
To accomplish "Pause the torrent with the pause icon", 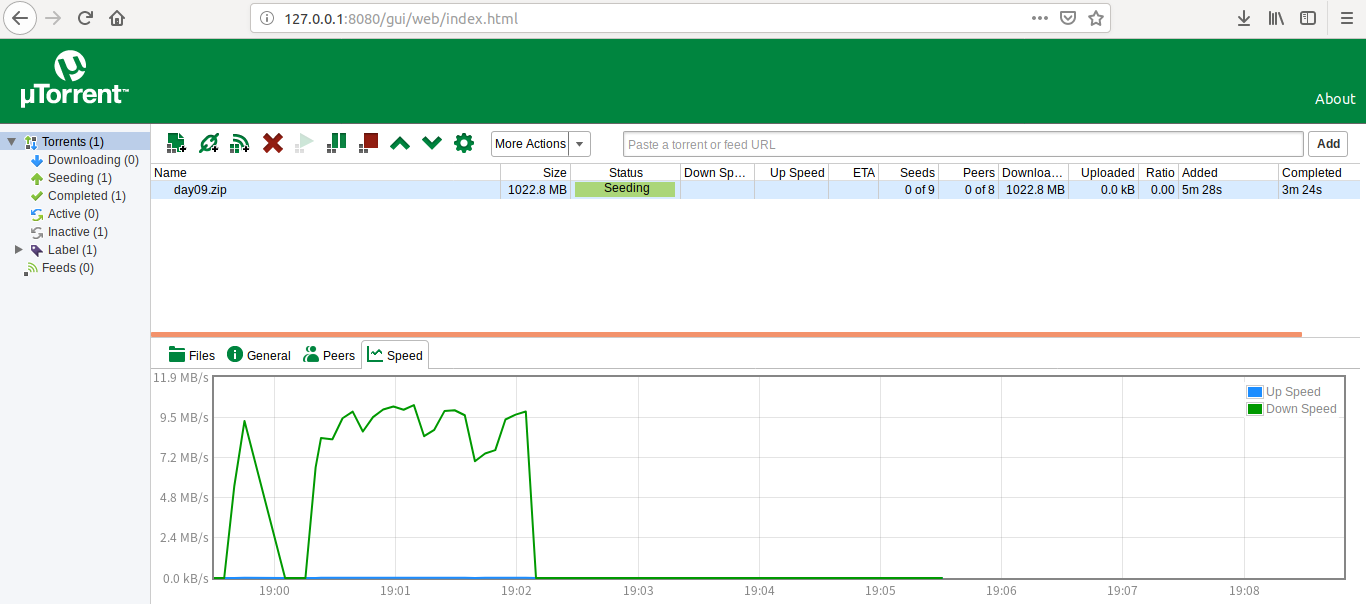I will [337, 143].
